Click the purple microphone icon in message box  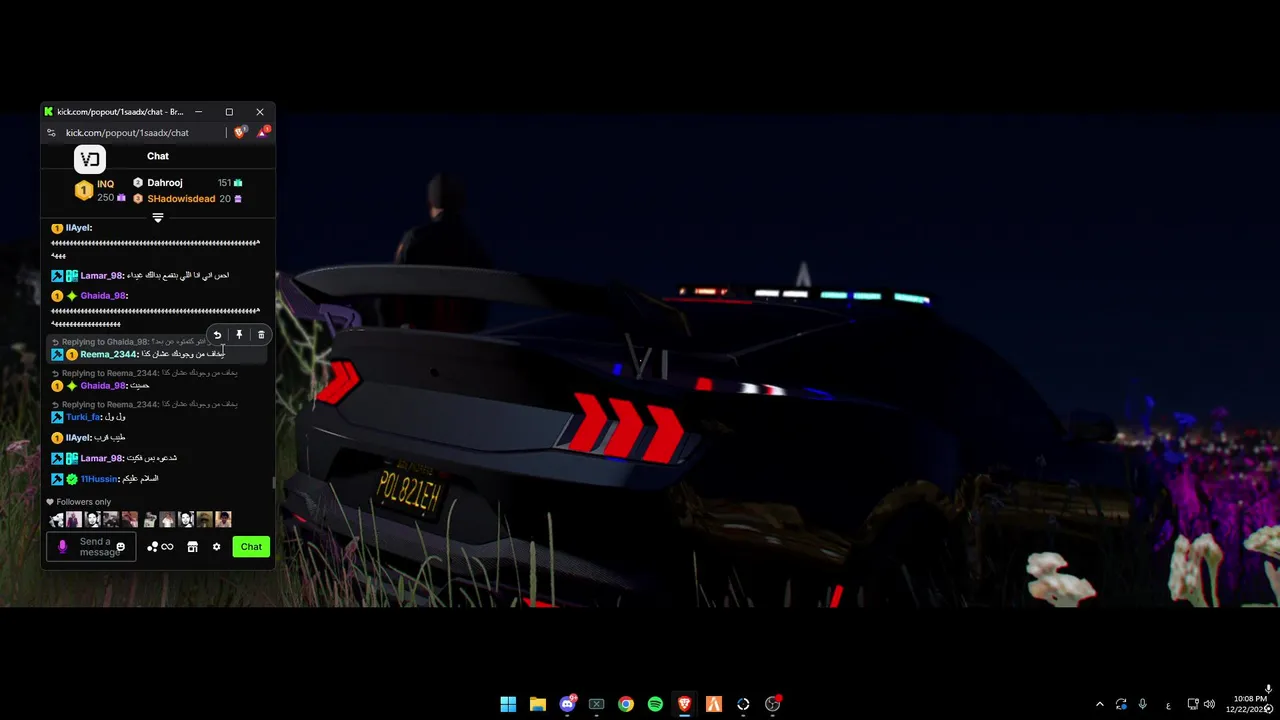pos(62,547)
